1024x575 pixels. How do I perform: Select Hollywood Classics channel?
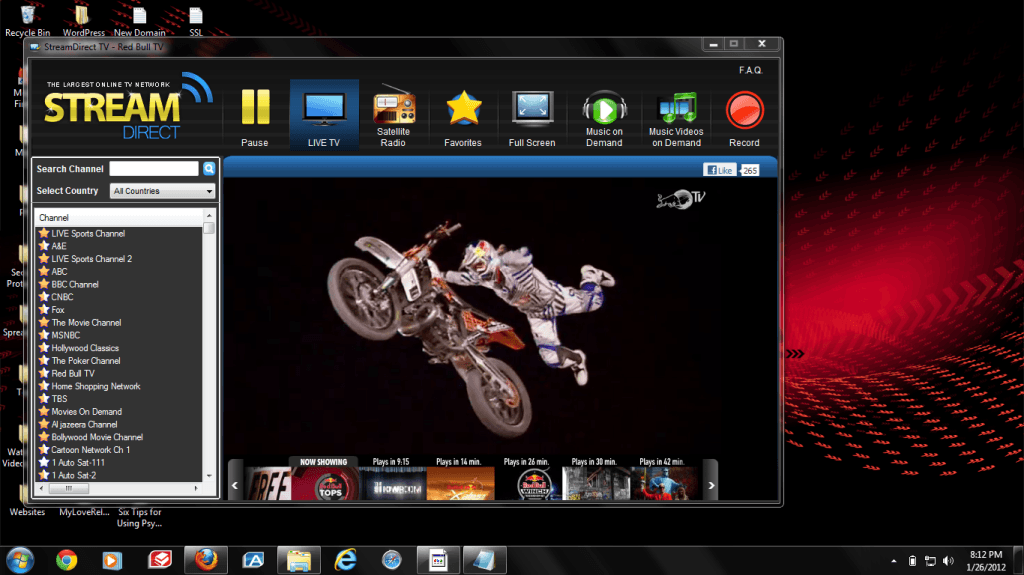[x=85, y=348]
